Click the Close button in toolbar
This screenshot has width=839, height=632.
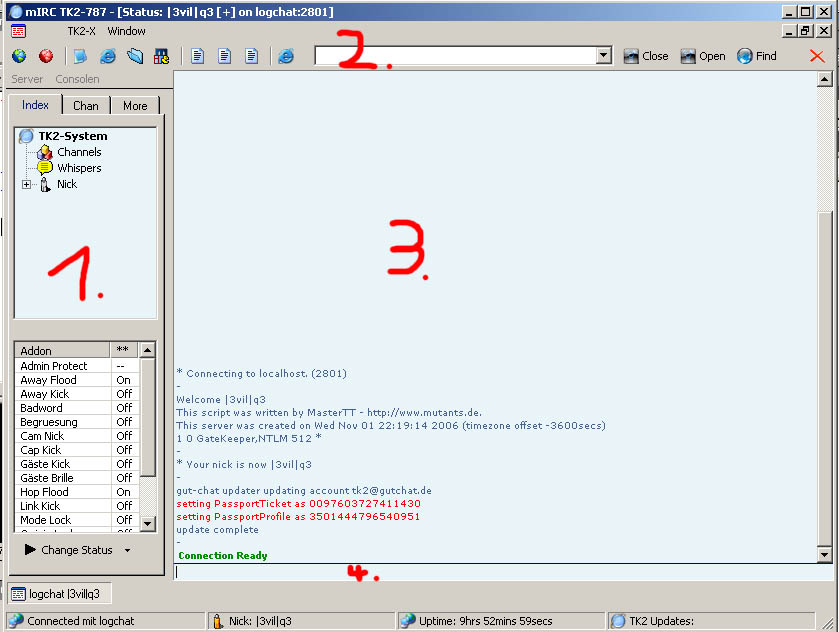click(645, 56)
